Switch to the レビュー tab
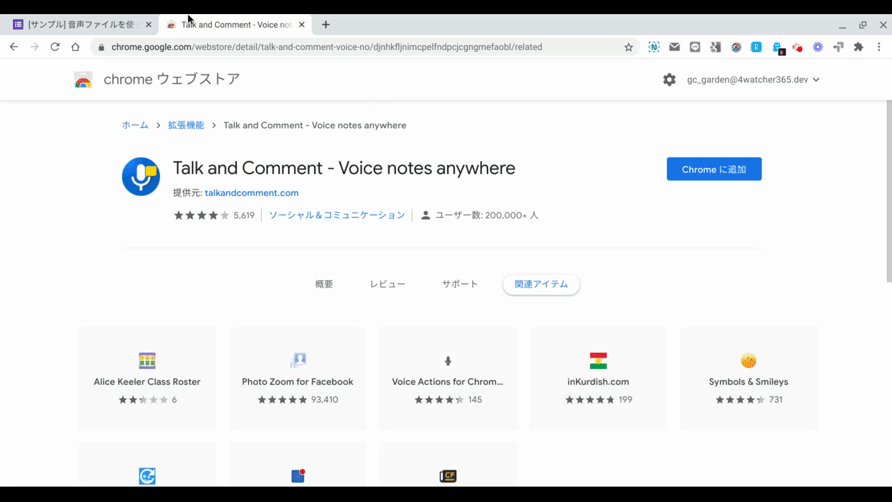This screenshot has width=892, height=502. [387, 284]
